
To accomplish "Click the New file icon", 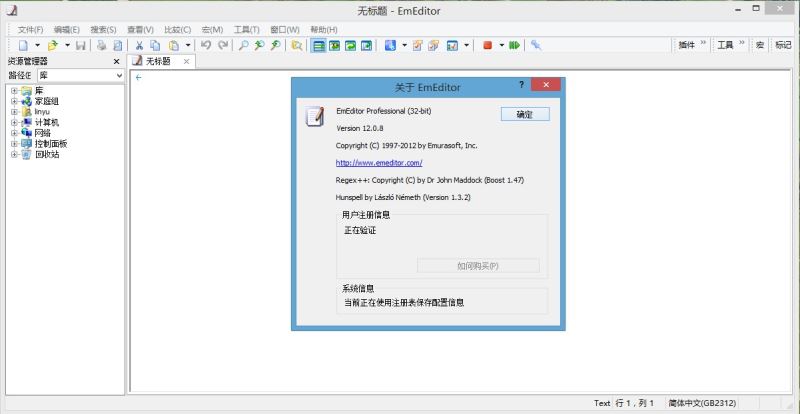I will tap(23, 45).
